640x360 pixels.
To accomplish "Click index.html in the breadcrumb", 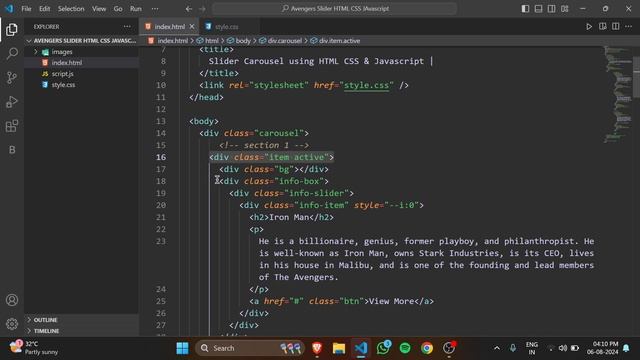I will coord(172,41).
